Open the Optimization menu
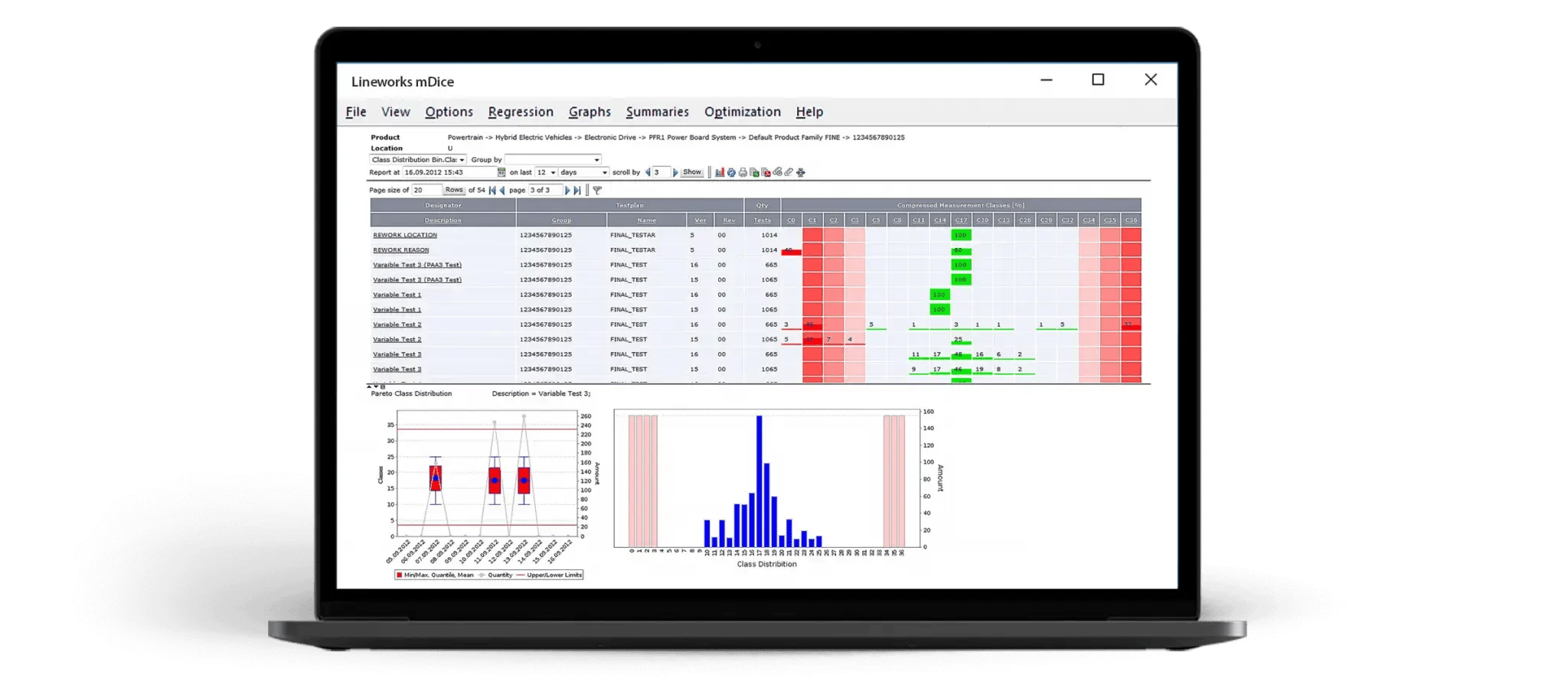The width and height of the screenshot is (1568, 678). 742,112
